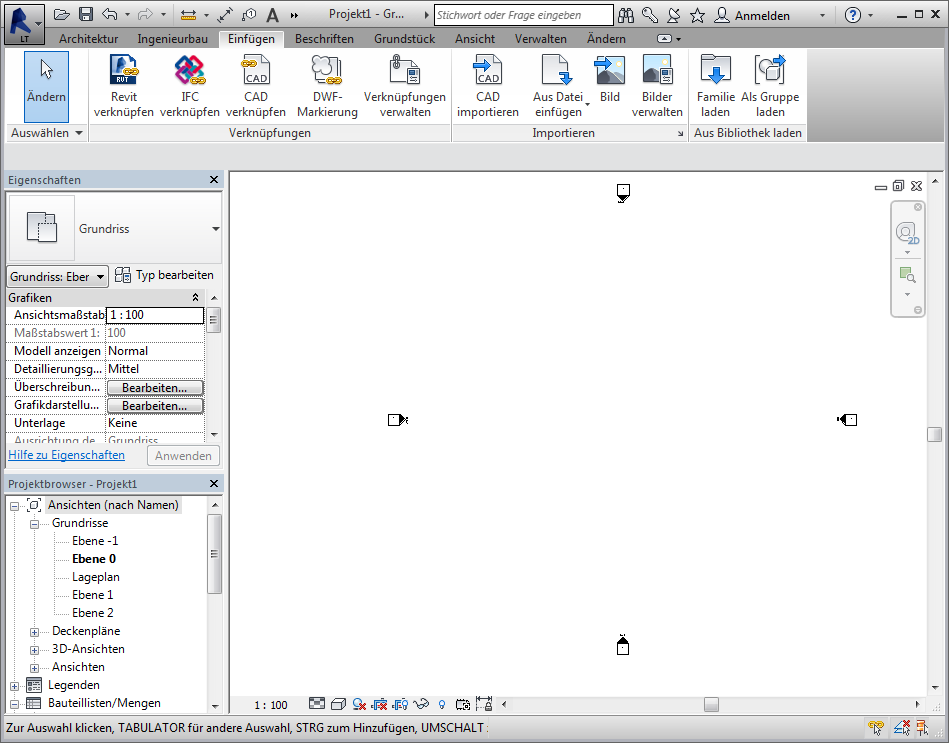The image size is (949, 743).
Task: Switch to the Ansicht tab
Action: [474, 39]
